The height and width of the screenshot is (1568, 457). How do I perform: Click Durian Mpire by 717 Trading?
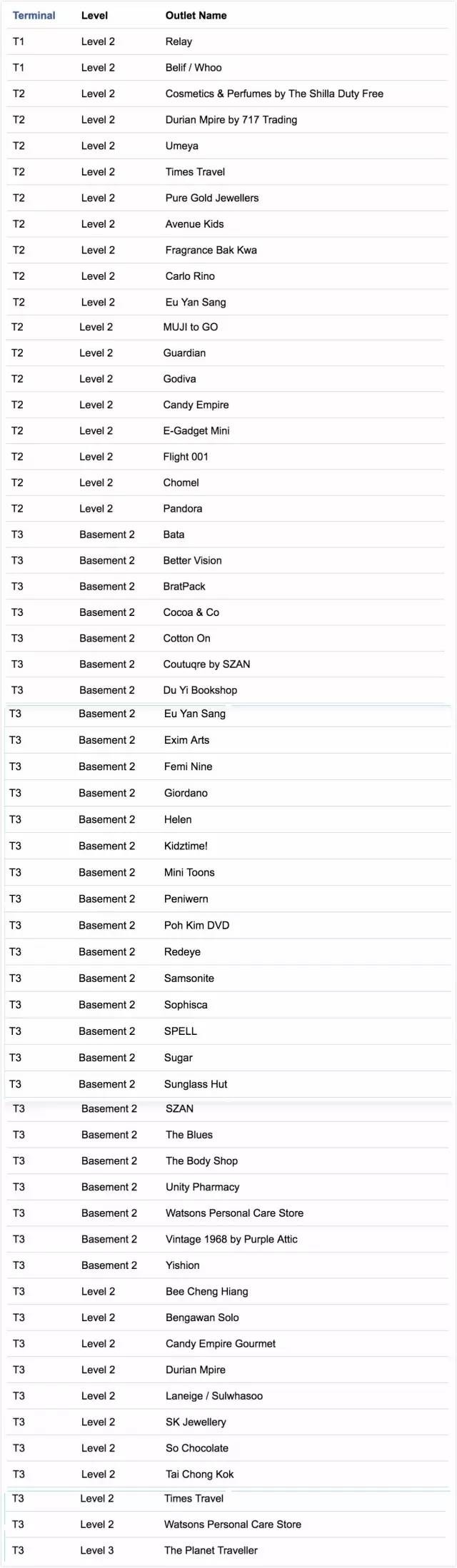tap(231, 120)
